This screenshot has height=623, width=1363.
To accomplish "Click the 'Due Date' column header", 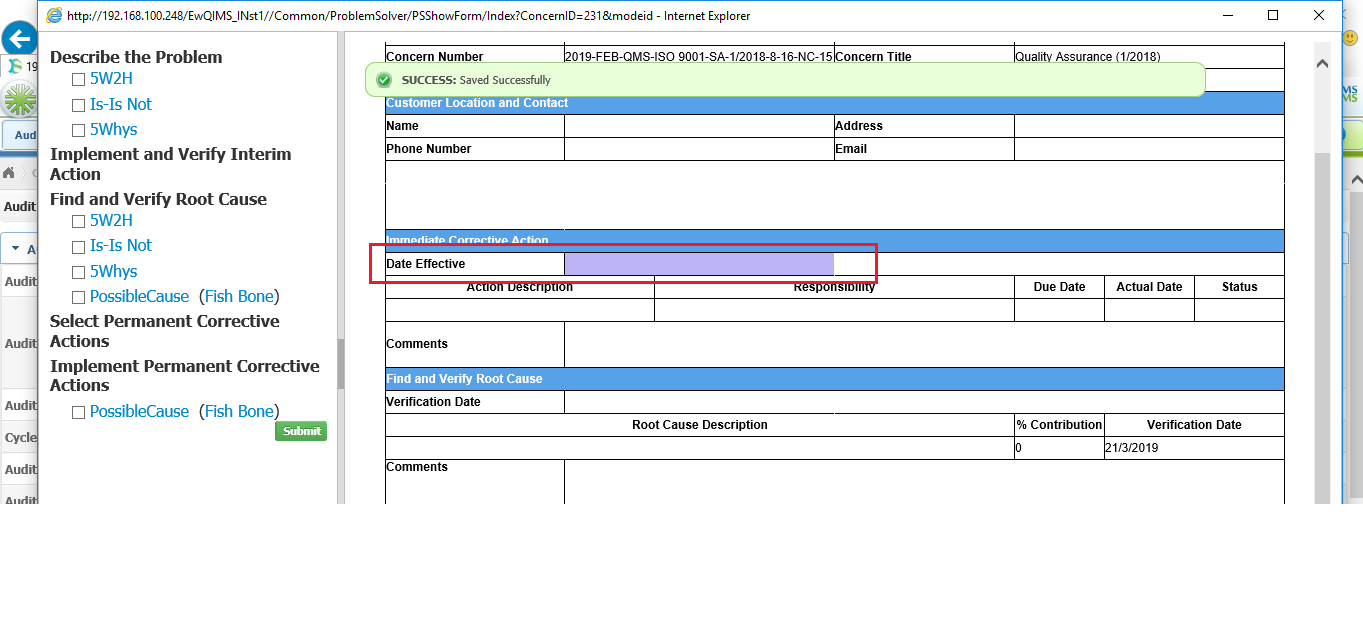I will 1059,287.
